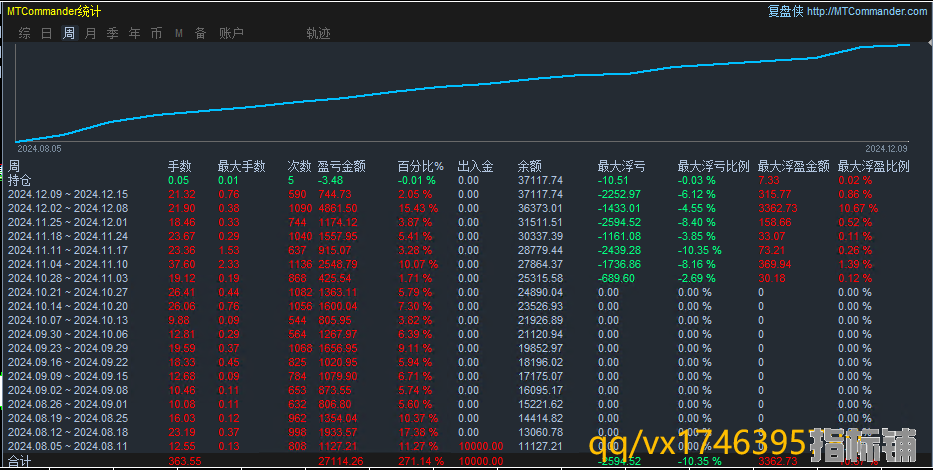Select the 2024.10.21 ~ 2024.10.27 week row
The width and height of the screenshot is (933, 470).
point(68,291)
